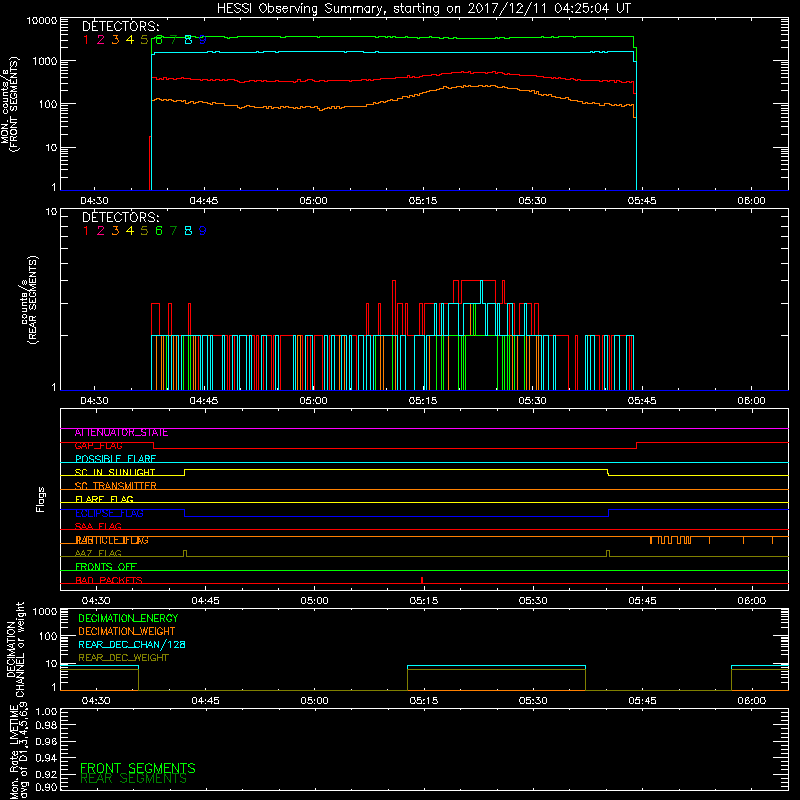Click the BAD_PACKETS red marker near 05:15

[422, 580]
